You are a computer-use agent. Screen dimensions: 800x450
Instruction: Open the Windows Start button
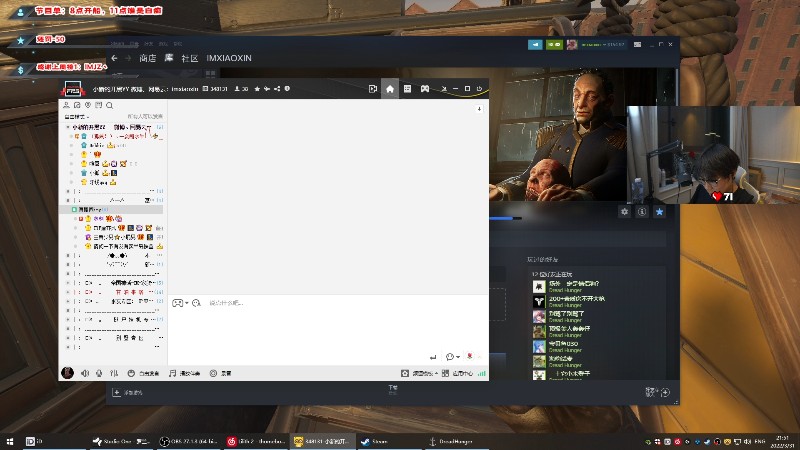coord(10,441)
